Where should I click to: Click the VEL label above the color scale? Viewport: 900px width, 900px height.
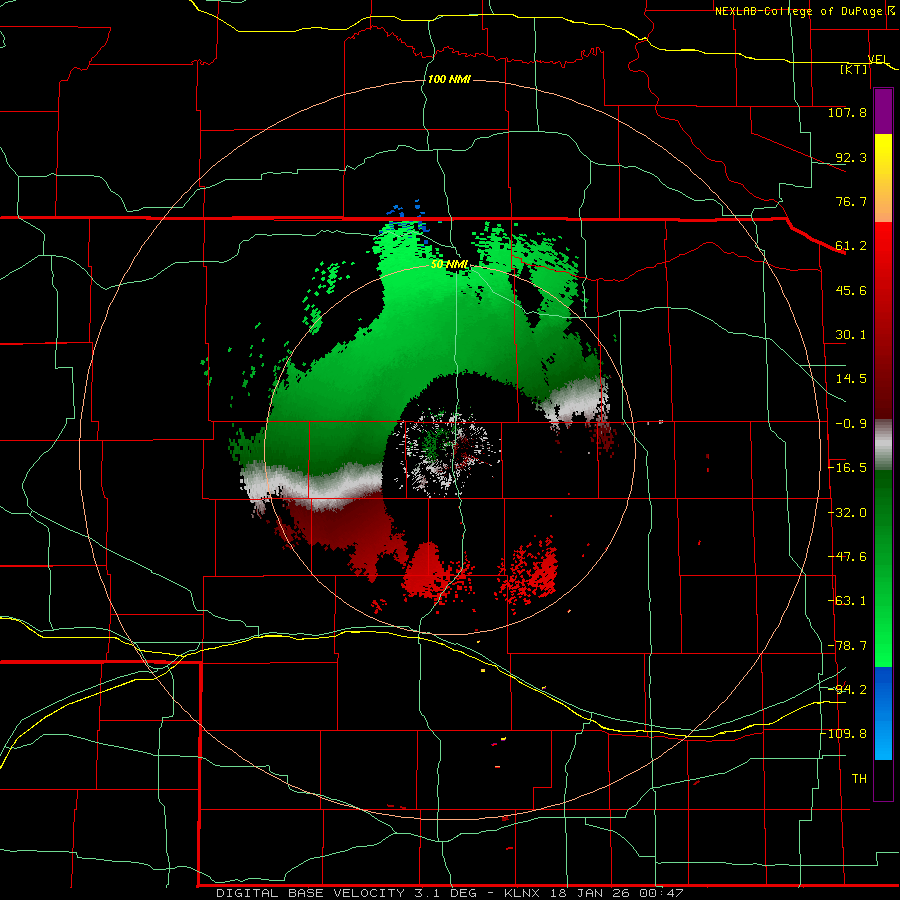pos(878,59)
